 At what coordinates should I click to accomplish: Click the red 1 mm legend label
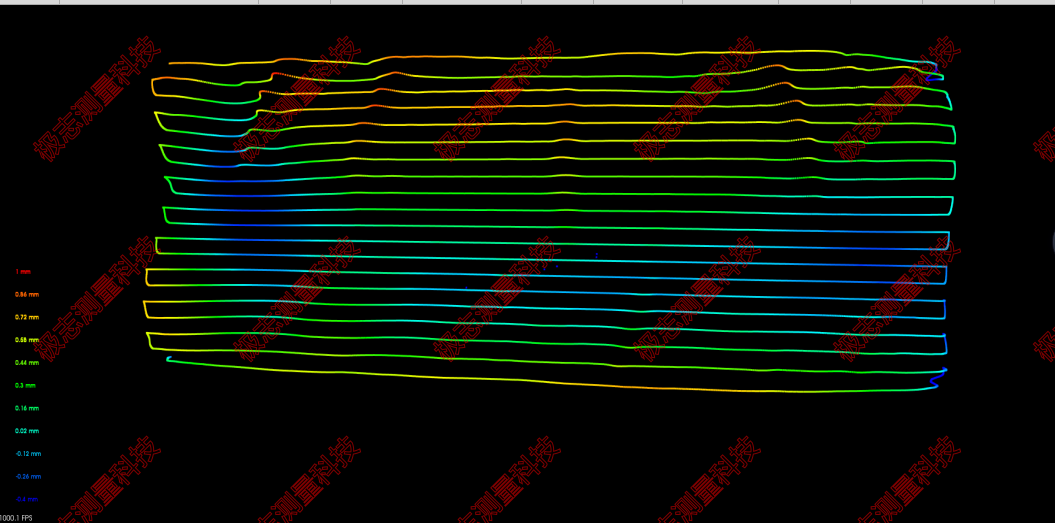click(21, 271)
